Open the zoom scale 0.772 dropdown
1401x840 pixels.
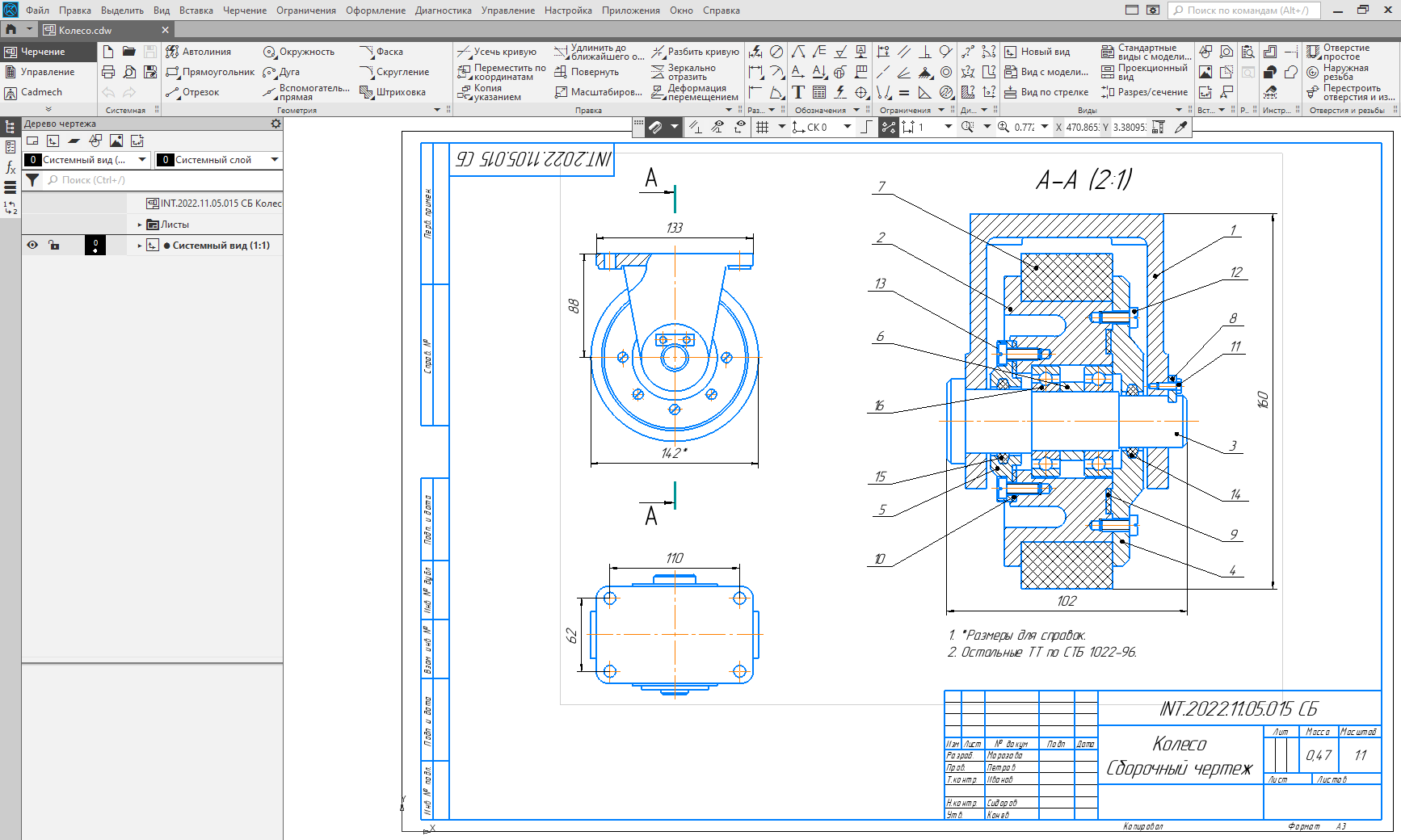pos(1045,127)
